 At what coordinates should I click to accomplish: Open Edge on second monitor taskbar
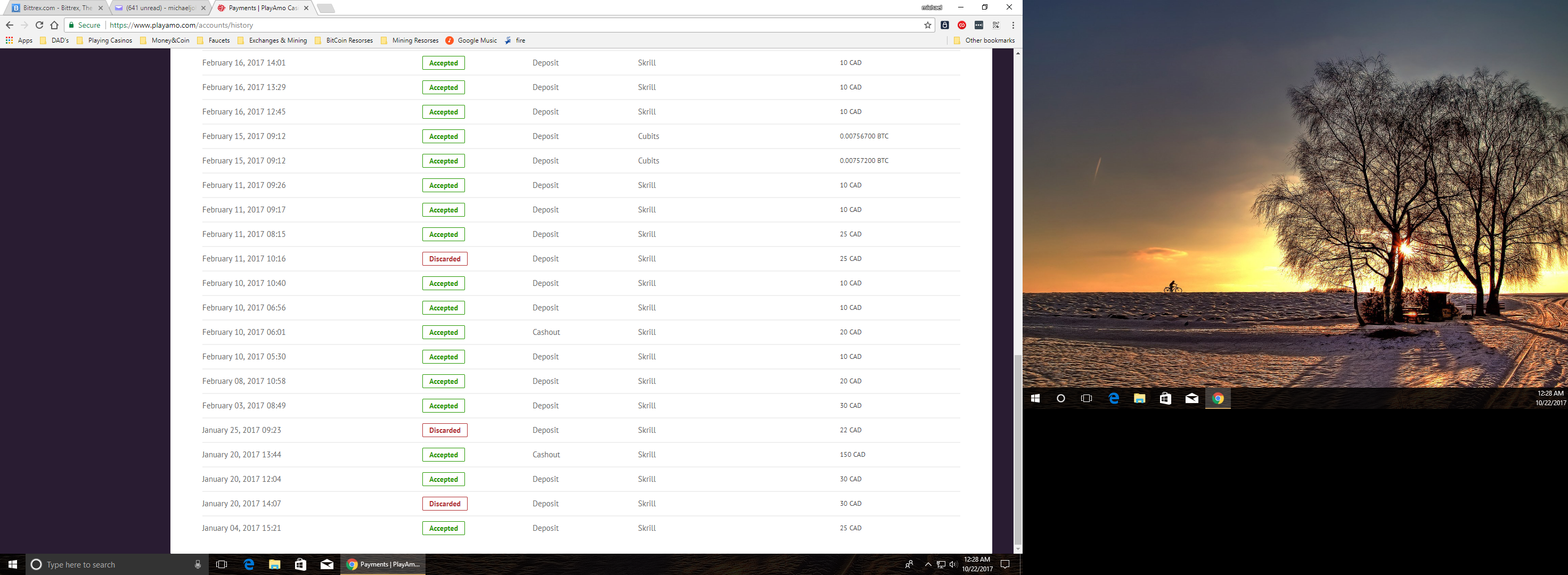(x=1113, y=399)
